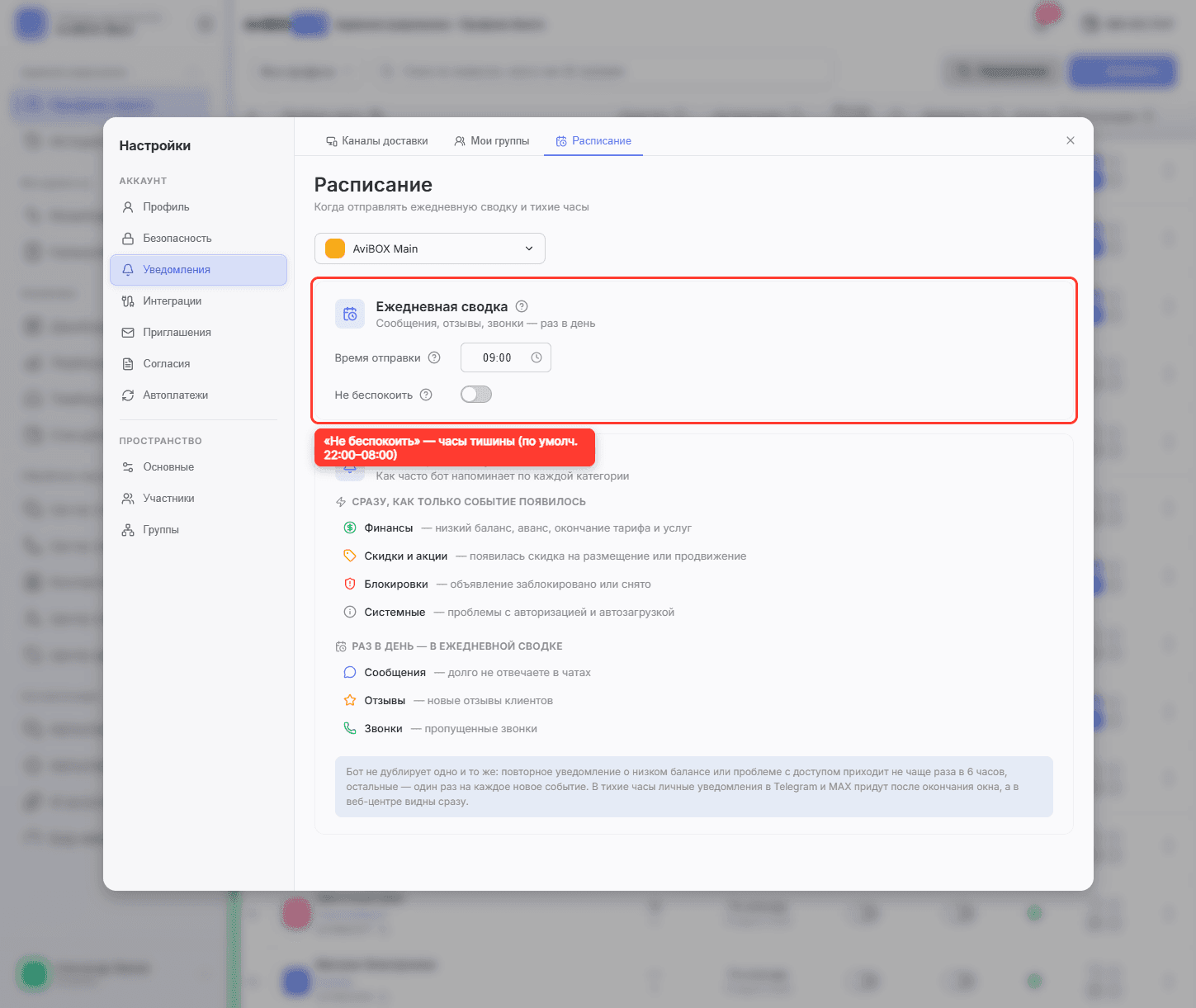Click the Каналы доставки tab icon

coord(332,141)
